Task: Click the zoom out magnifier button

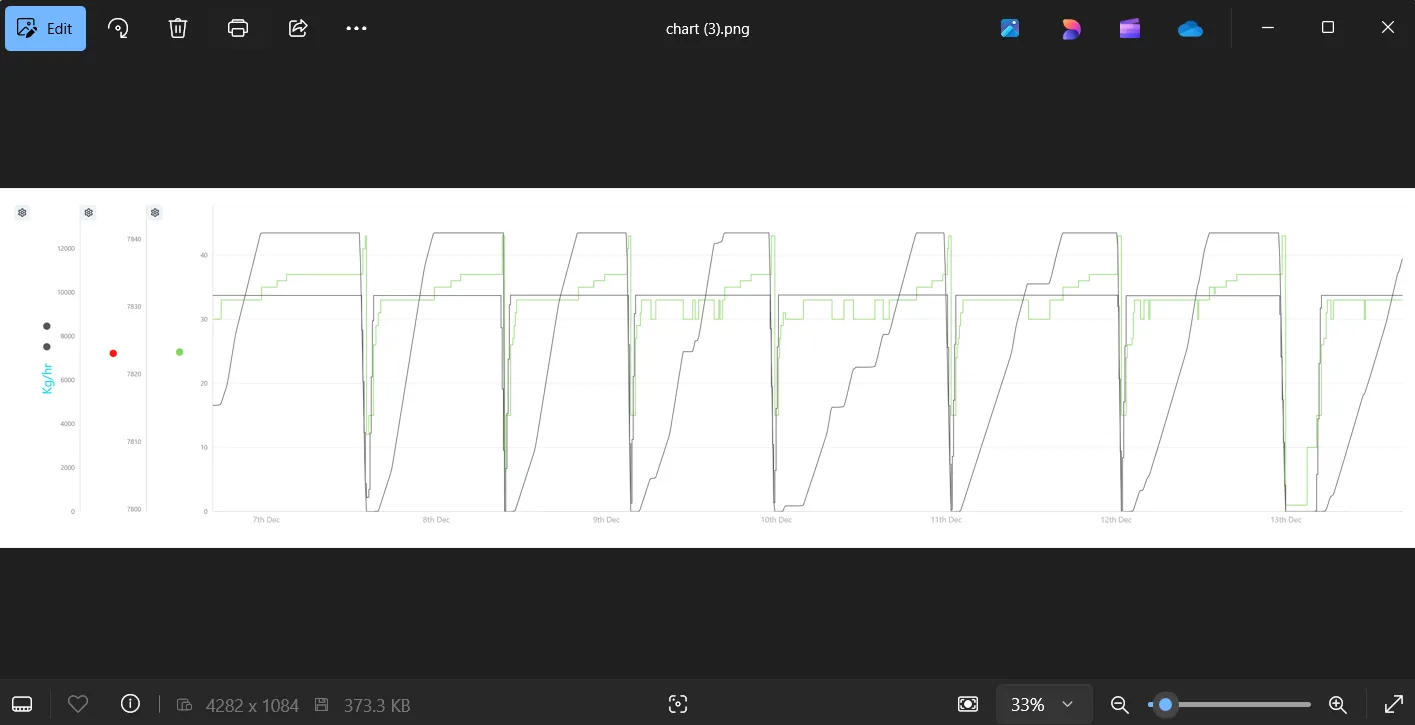Action: point(1120,704)
